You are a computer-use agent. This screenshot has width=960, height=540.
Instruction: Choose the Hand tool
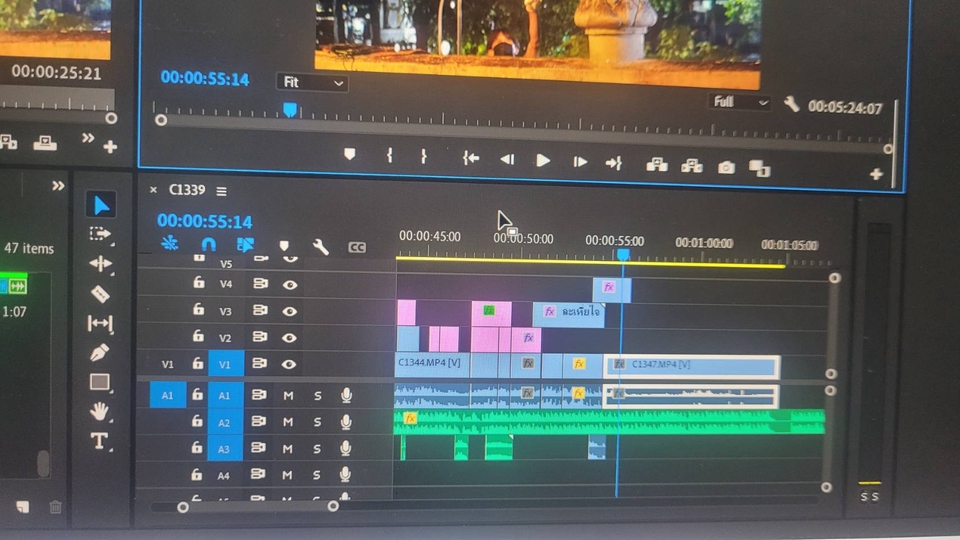tap(100, 411)
